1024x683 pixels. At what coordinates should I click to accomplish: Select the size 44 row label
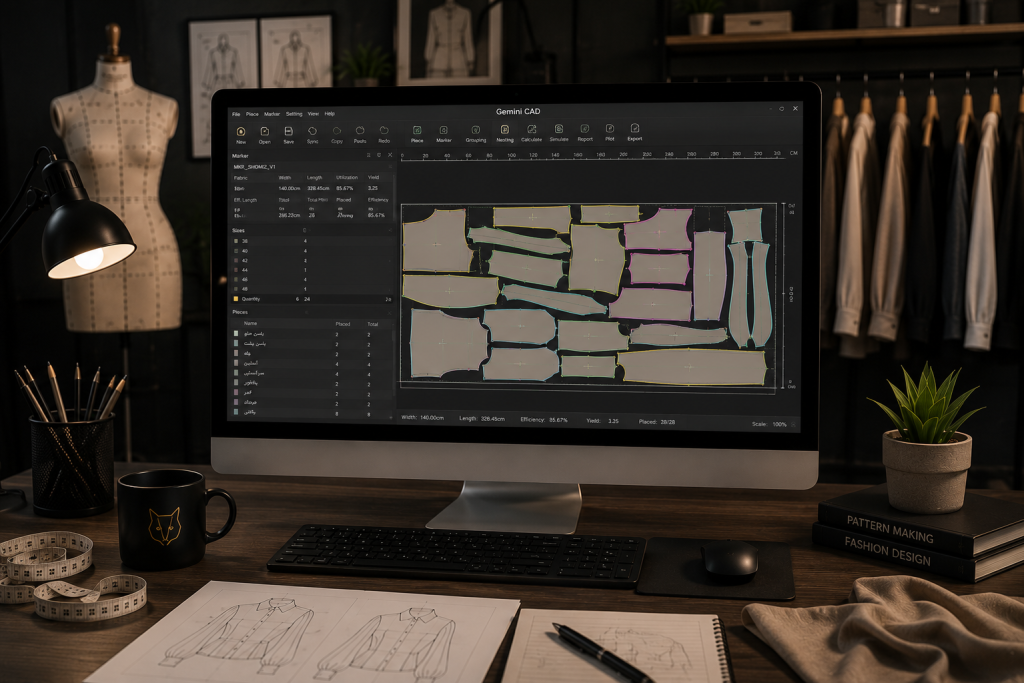pyautogui.click(x=245, y=270)
